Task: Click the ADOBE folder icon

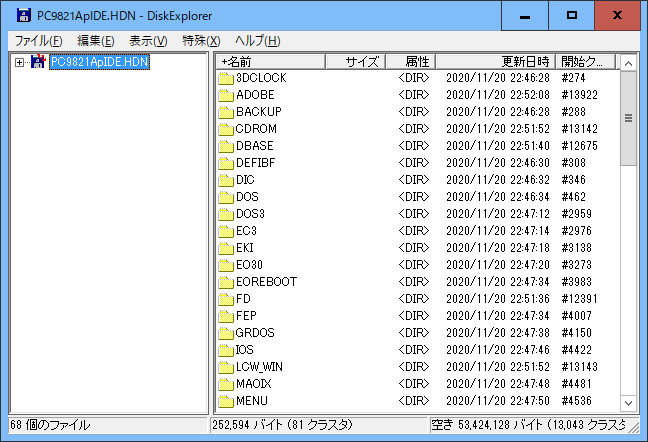Action: click(225, 94)
